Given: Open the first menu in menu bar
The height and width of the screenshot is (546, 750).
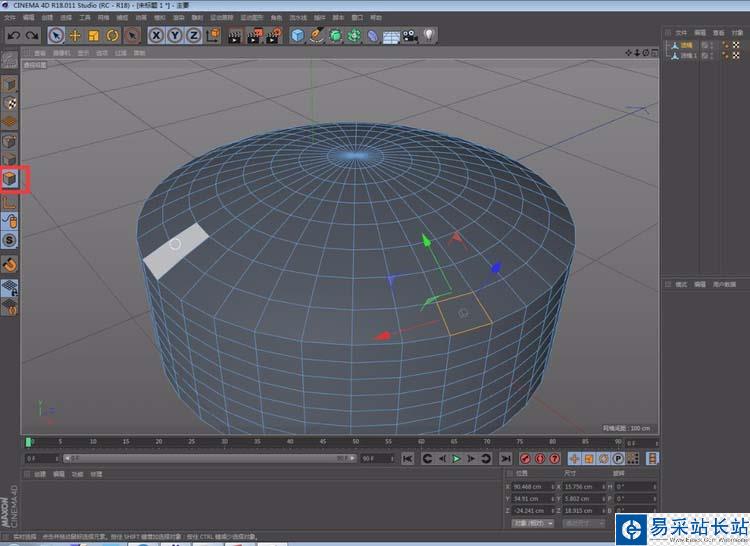Looking at the screenshot, I should point(10,18).
